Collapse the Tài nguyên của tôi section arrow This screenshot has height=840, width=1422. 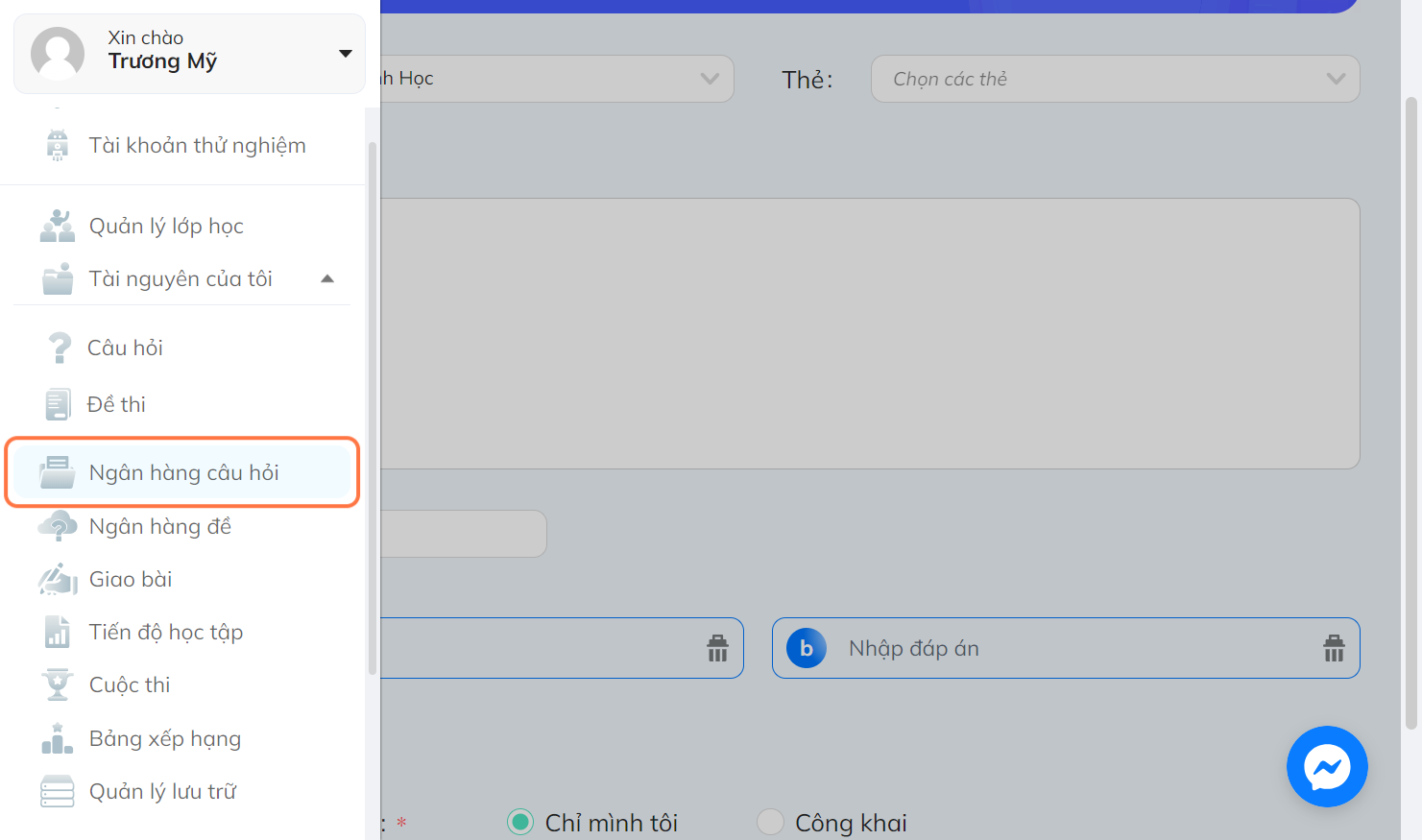click(x=327, y=278)
